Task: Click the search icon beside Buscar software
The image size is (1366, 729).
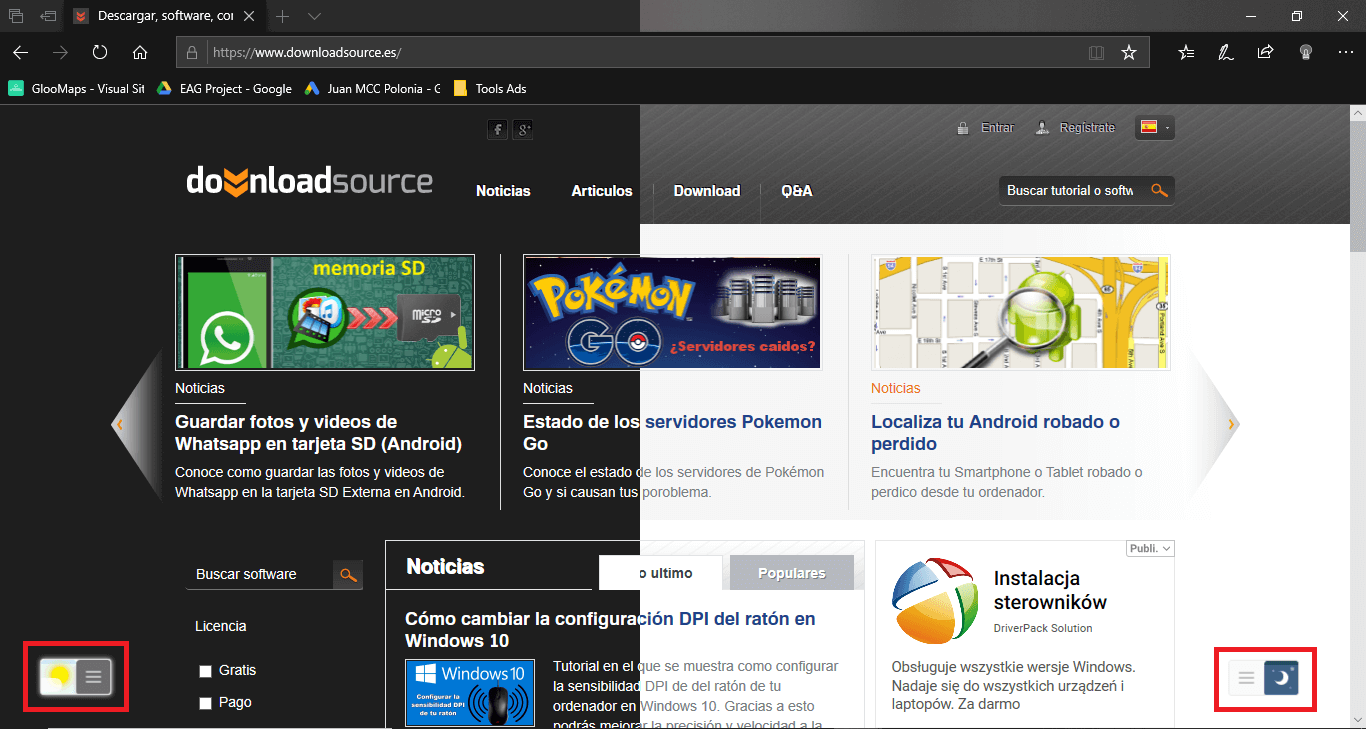Action: tap(348, 574)
